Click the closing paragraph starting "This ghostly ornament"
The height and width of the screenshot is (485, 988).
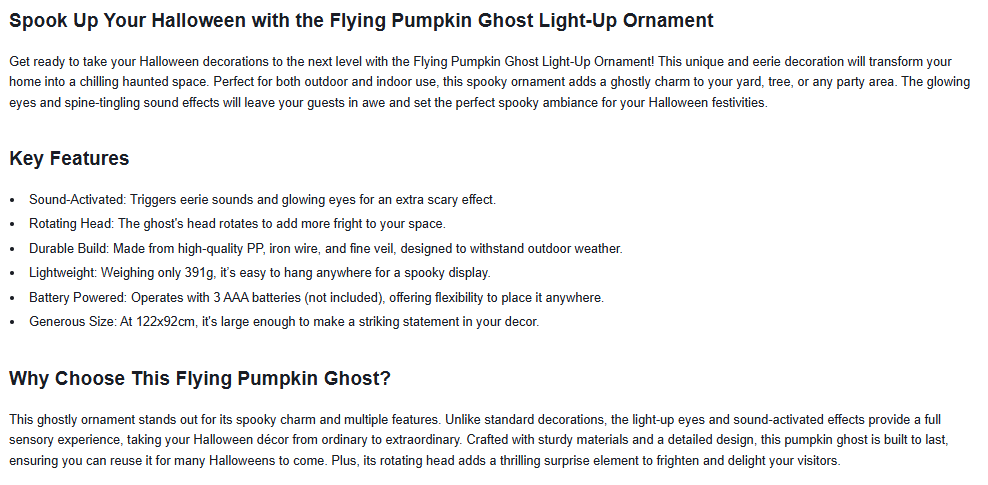(x=490, y=440)
